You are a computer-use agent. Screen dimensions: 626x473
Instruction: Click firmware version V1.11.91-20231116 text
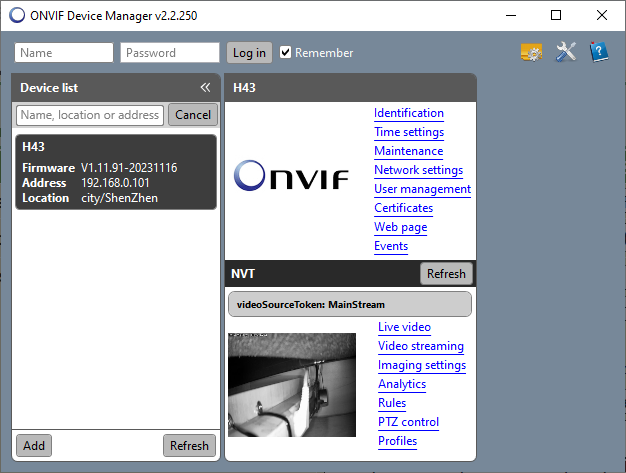click(x=129, y=168)
